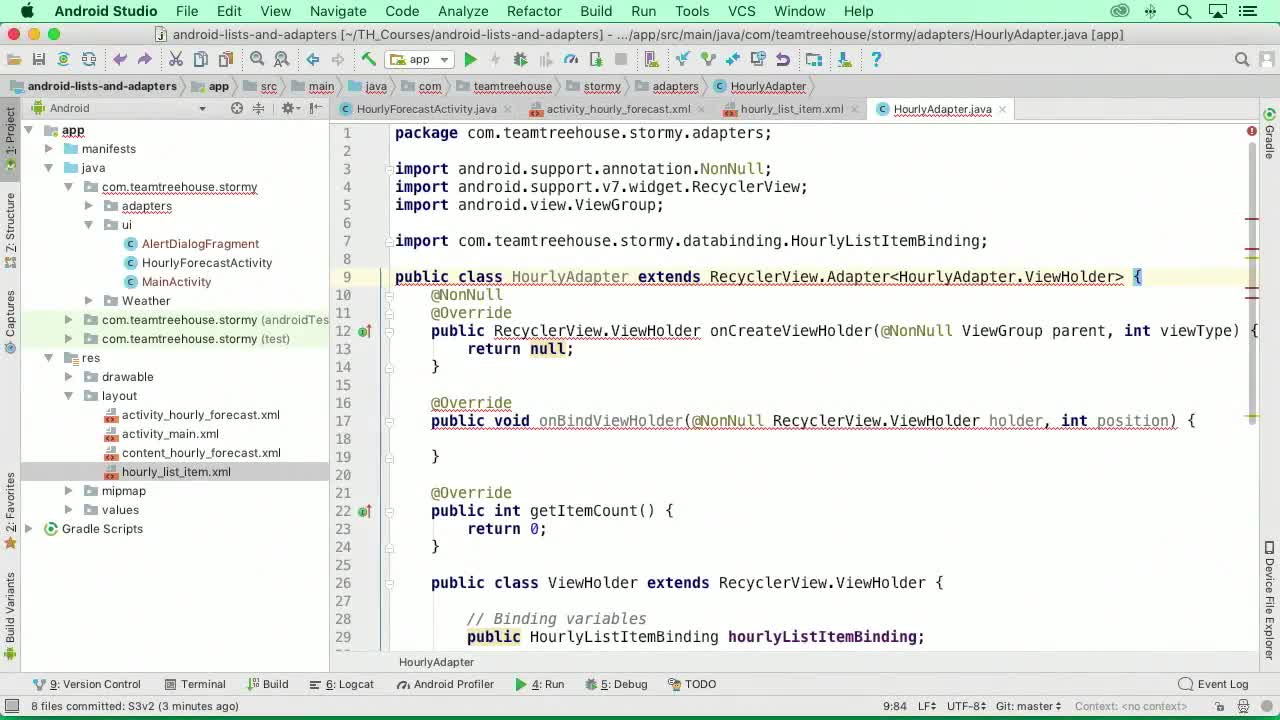Open the Android Profiler tool window
The width and height of the screenshot is (1280, 720).
click(446, 684)
